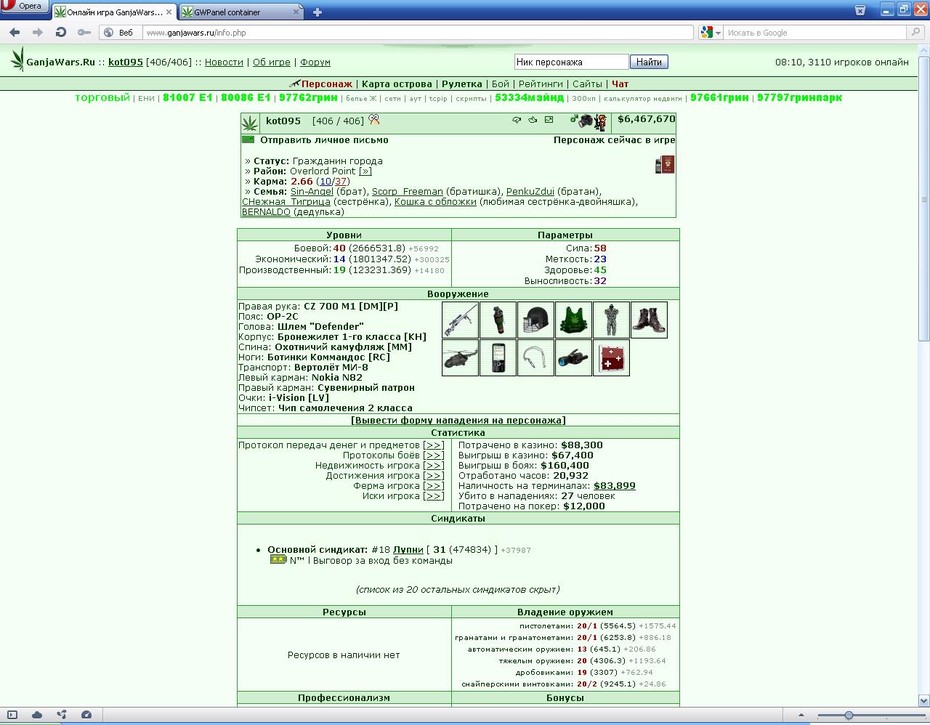Click the Найти search button
This screenshot has height=725, width=930.
[x=649, y=62]
